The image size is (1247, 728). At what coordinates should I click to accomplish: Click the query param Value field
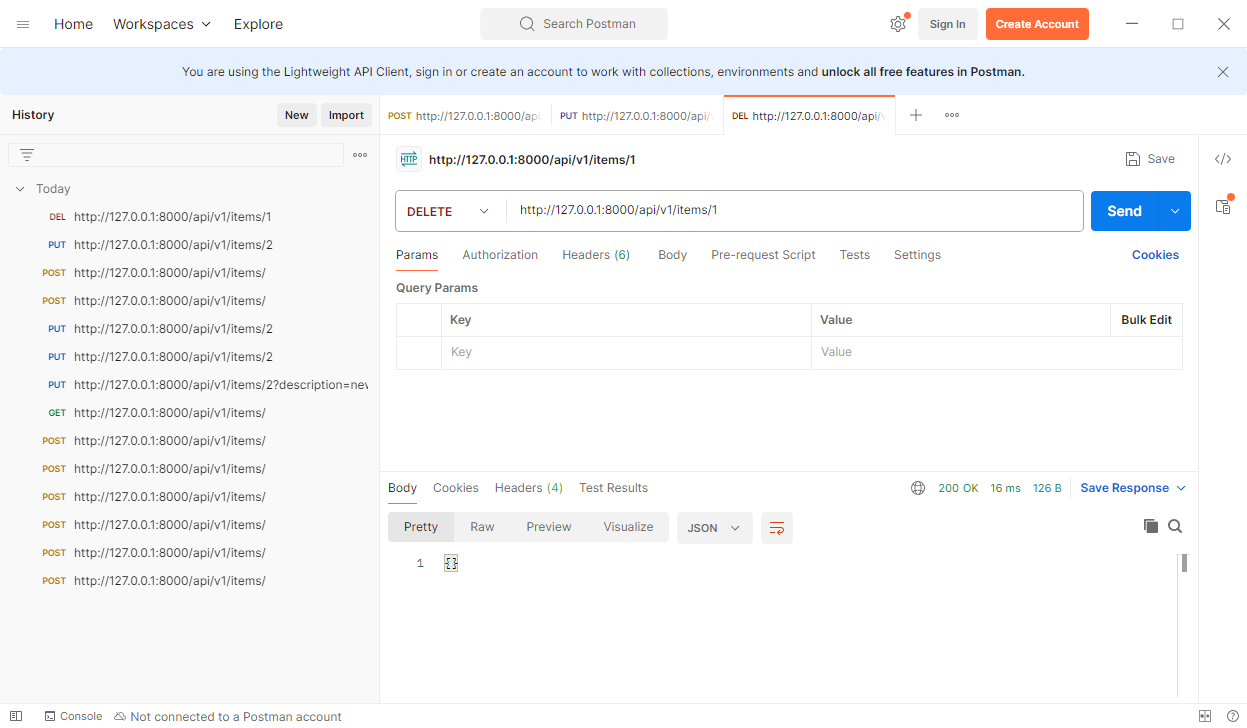996,352
